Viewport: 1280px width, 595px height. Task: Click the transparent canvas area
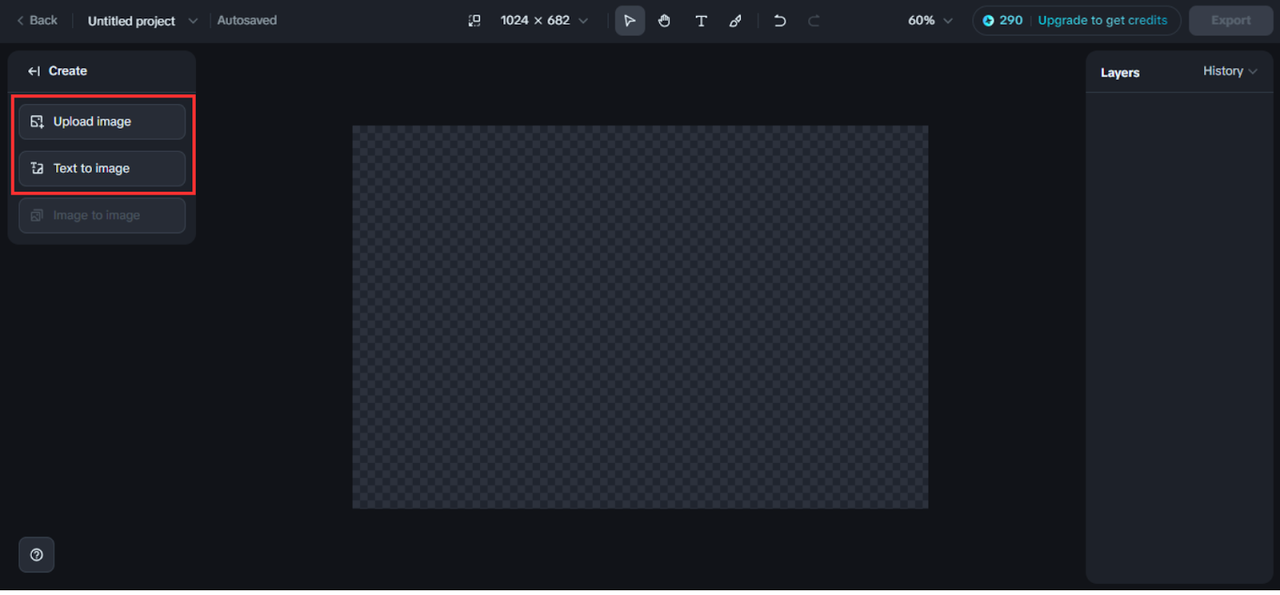(x=640, y=317)
